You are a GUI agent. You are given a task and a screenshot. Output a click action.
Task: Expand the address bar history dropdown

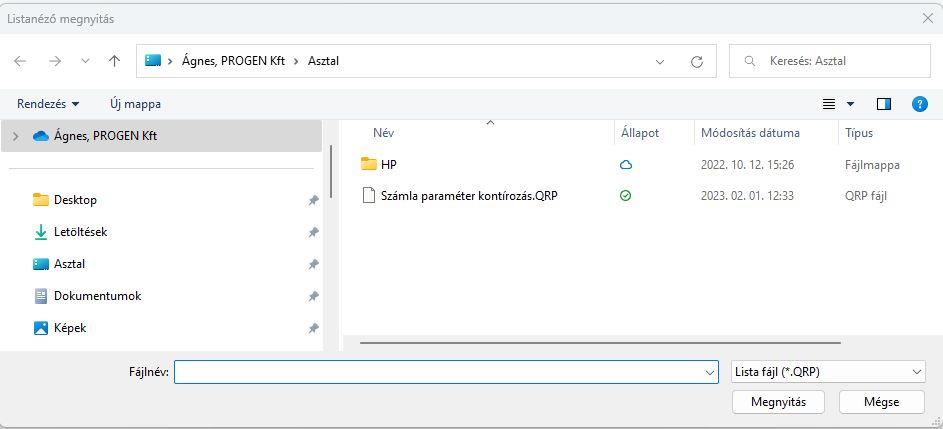coord(660,61)
